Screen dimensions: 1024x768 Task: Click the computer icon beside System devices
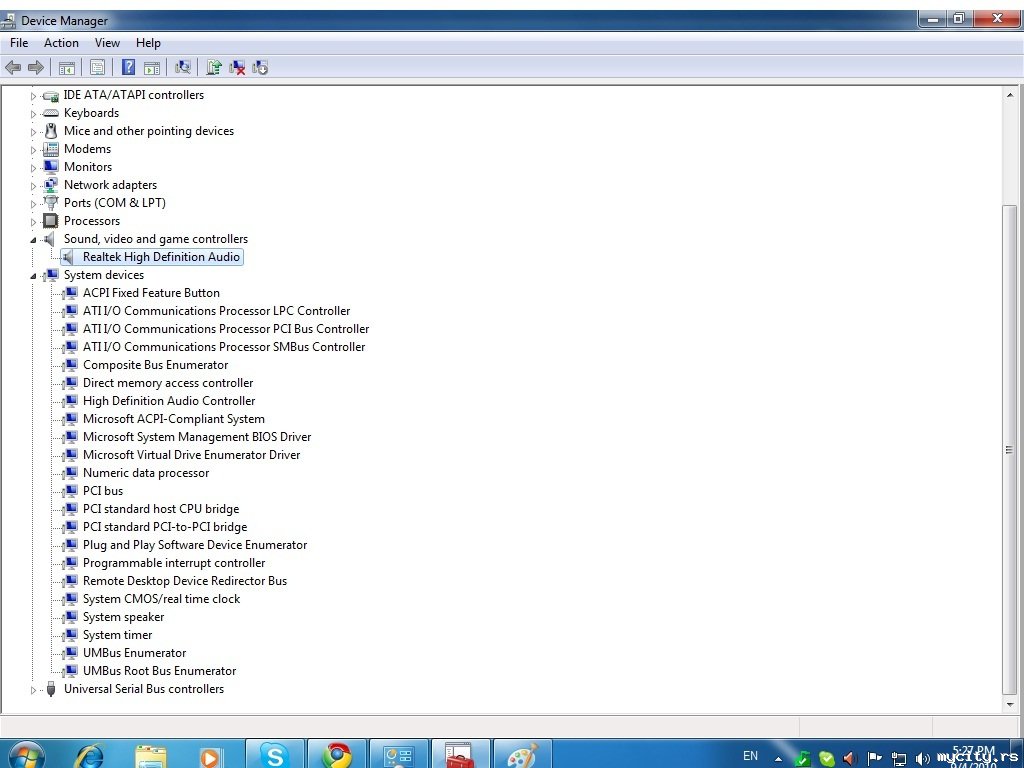[50, 275]
